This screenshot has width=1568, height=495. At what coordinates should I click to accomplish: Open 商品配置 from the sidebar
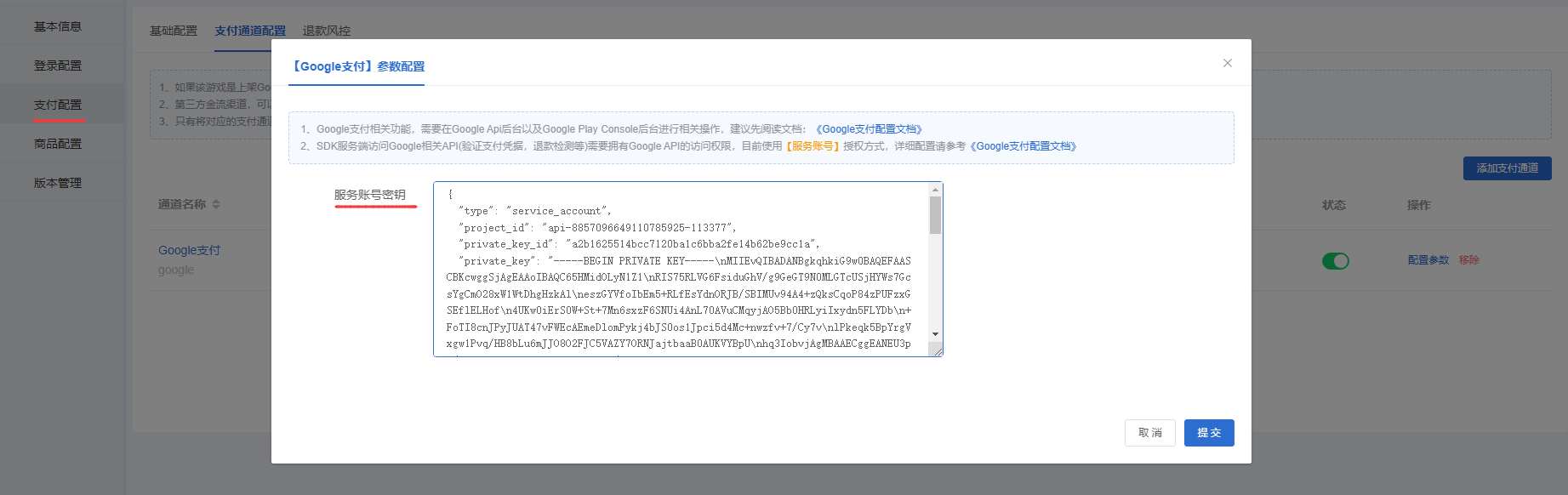(x=58, y=144)
